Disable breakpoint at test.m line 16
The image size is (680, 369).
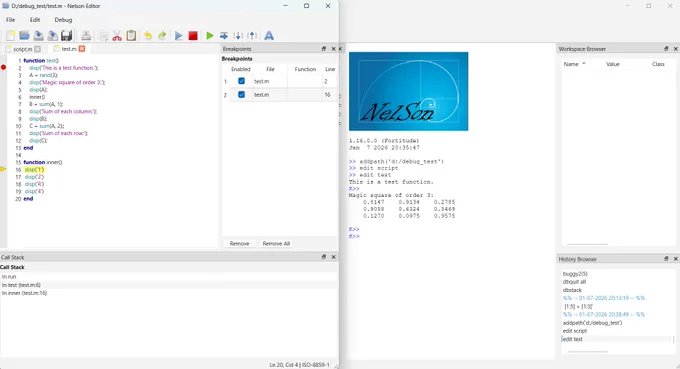(242, 95)
